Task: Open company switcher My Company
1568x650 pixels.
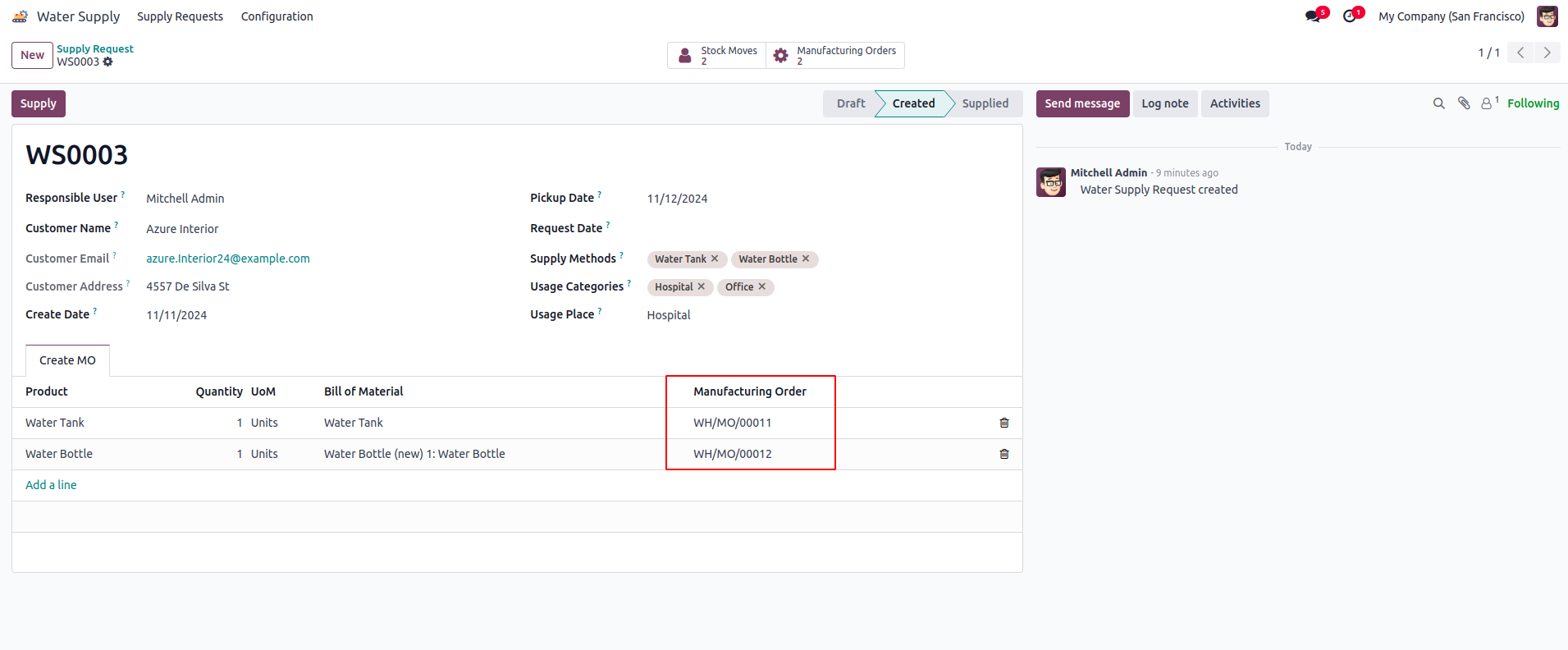Action: tap(1451, 16)
